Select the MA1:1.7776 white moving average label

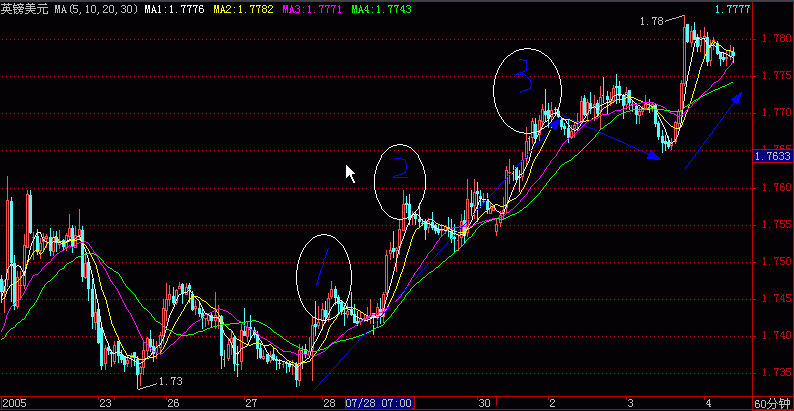click(x=175, y=9)
